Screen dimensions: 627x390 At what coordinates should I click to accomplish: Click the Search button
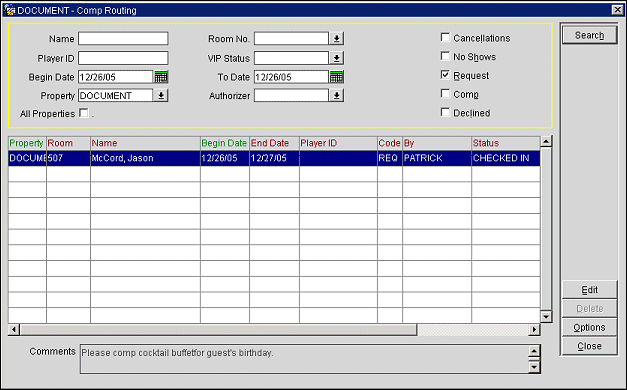(589, 35)
